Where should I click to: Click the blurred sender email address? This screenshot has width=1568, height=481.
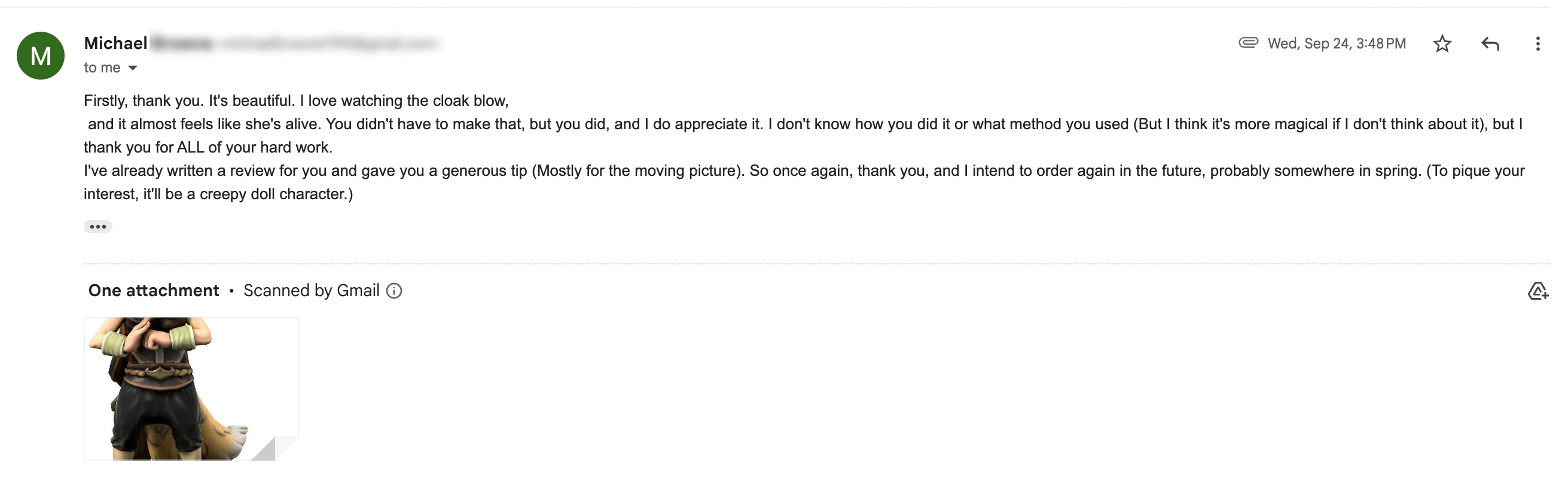[x=329, y=44]
